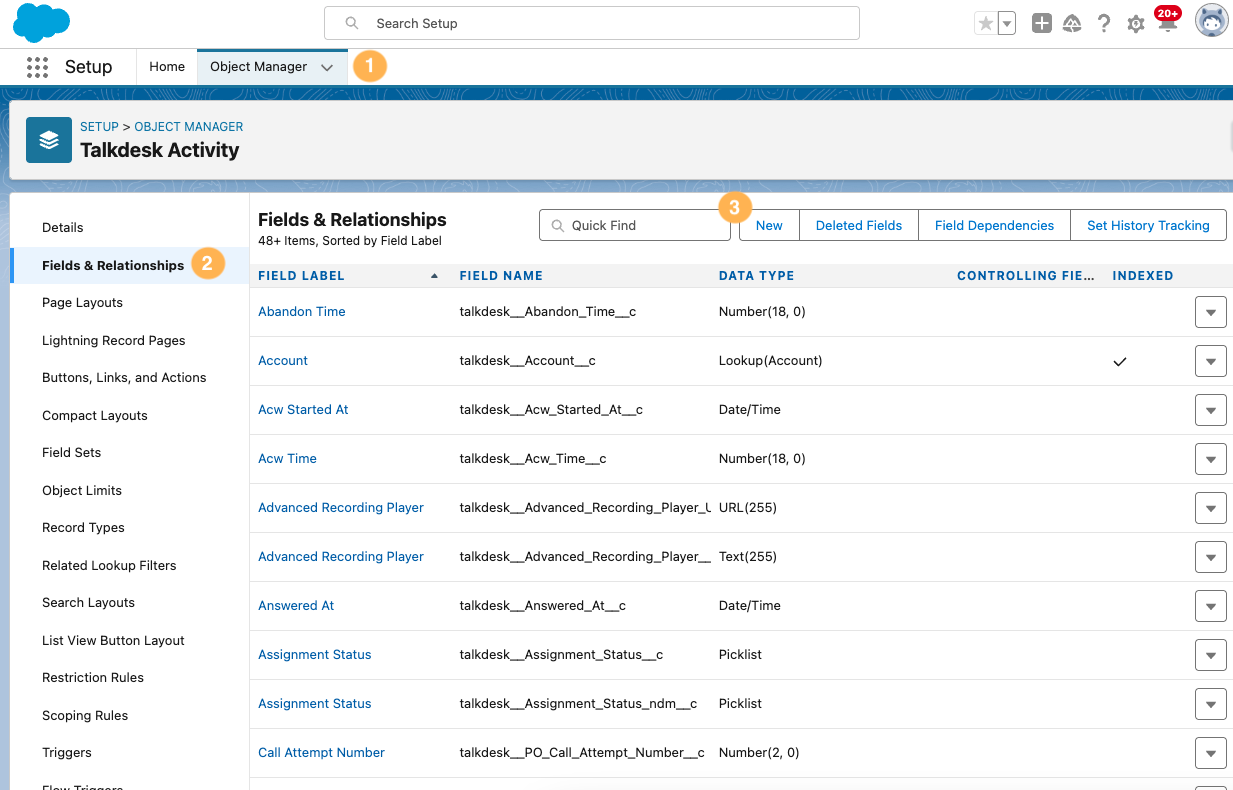The width and height of the screenshot is (1233, 790).
Task: Open the row actions dropdown for Acw Time
Action: click(x=1211, y=459)
